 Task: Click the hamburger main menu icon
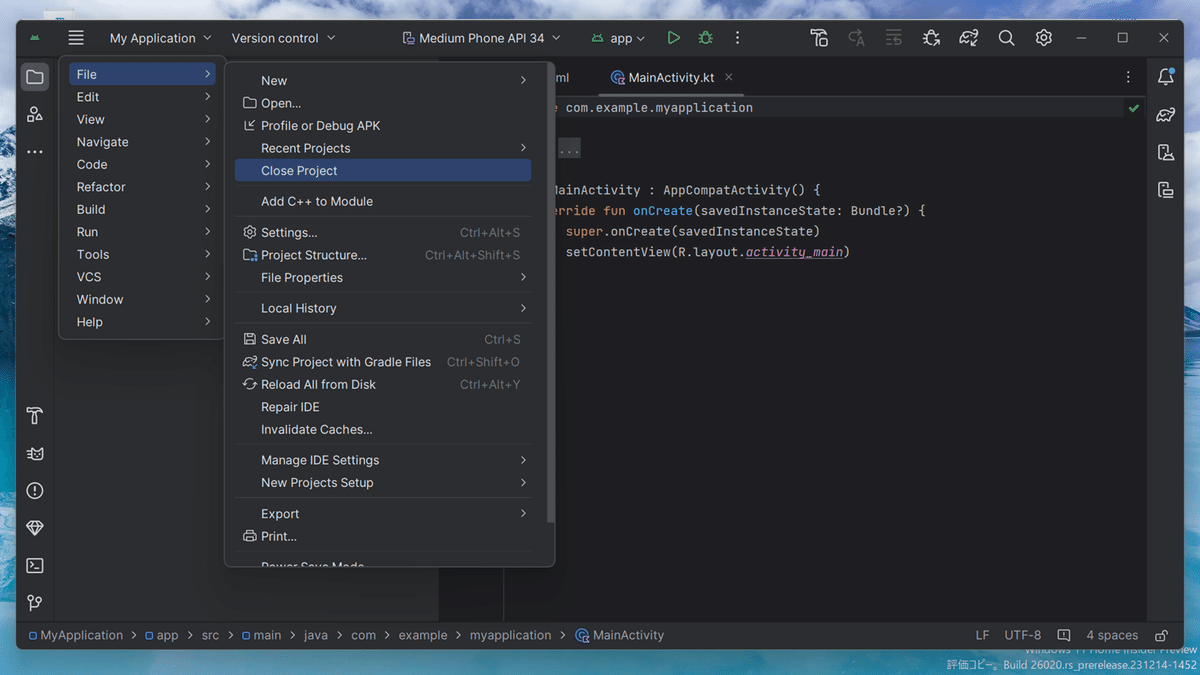point(76,38)
